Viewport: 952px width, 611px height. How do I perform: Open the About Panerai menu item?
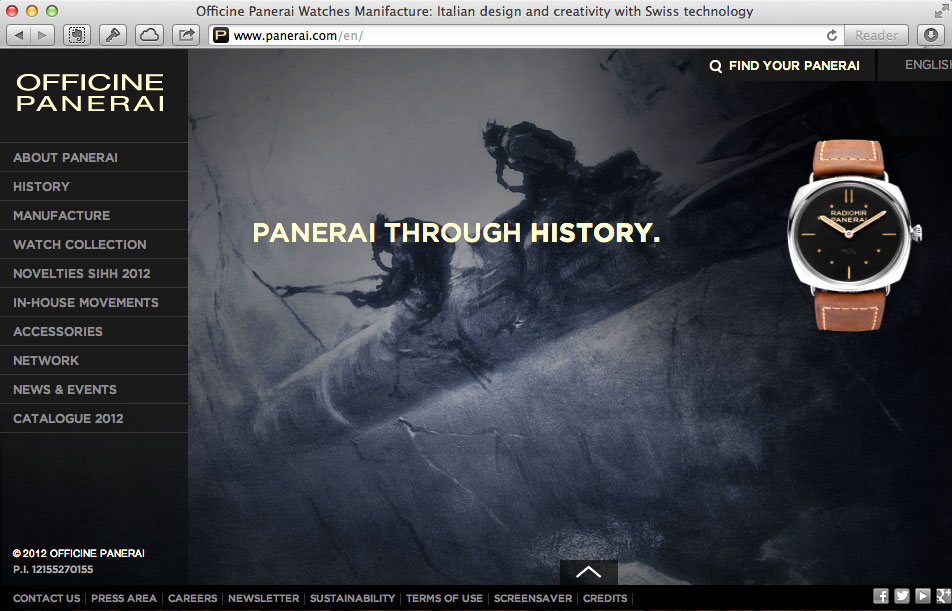94,157
